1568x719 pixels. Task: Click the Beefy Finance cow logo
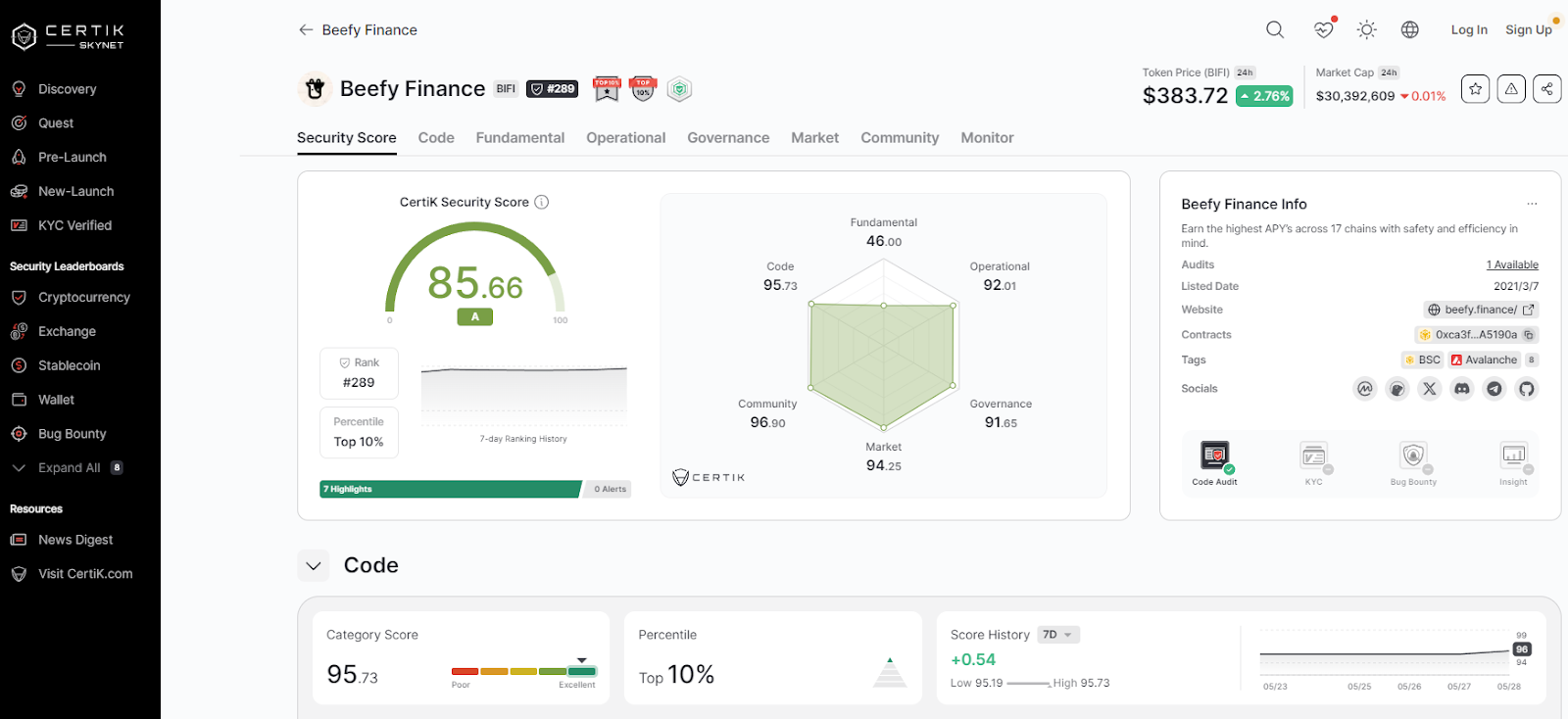(315, 89)
